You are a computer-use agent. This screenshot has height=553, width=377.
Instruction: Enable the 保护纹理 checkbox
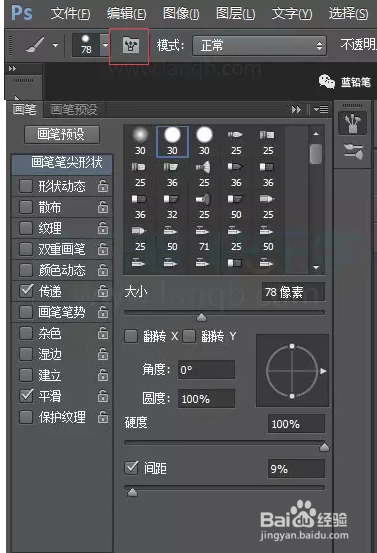tap(26, 417)
